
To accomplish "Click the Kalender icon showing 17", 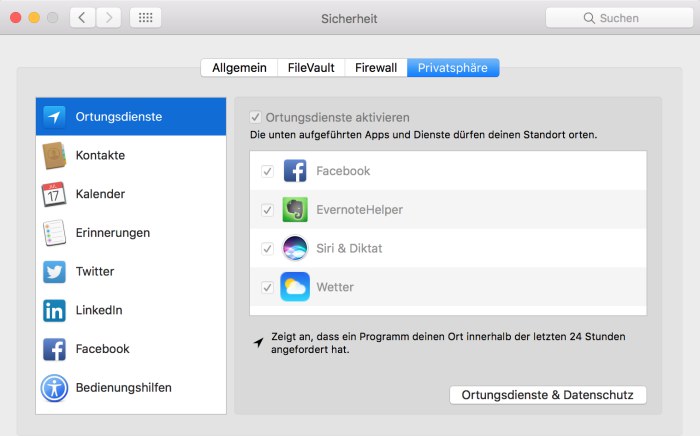I will pos(54,194).
